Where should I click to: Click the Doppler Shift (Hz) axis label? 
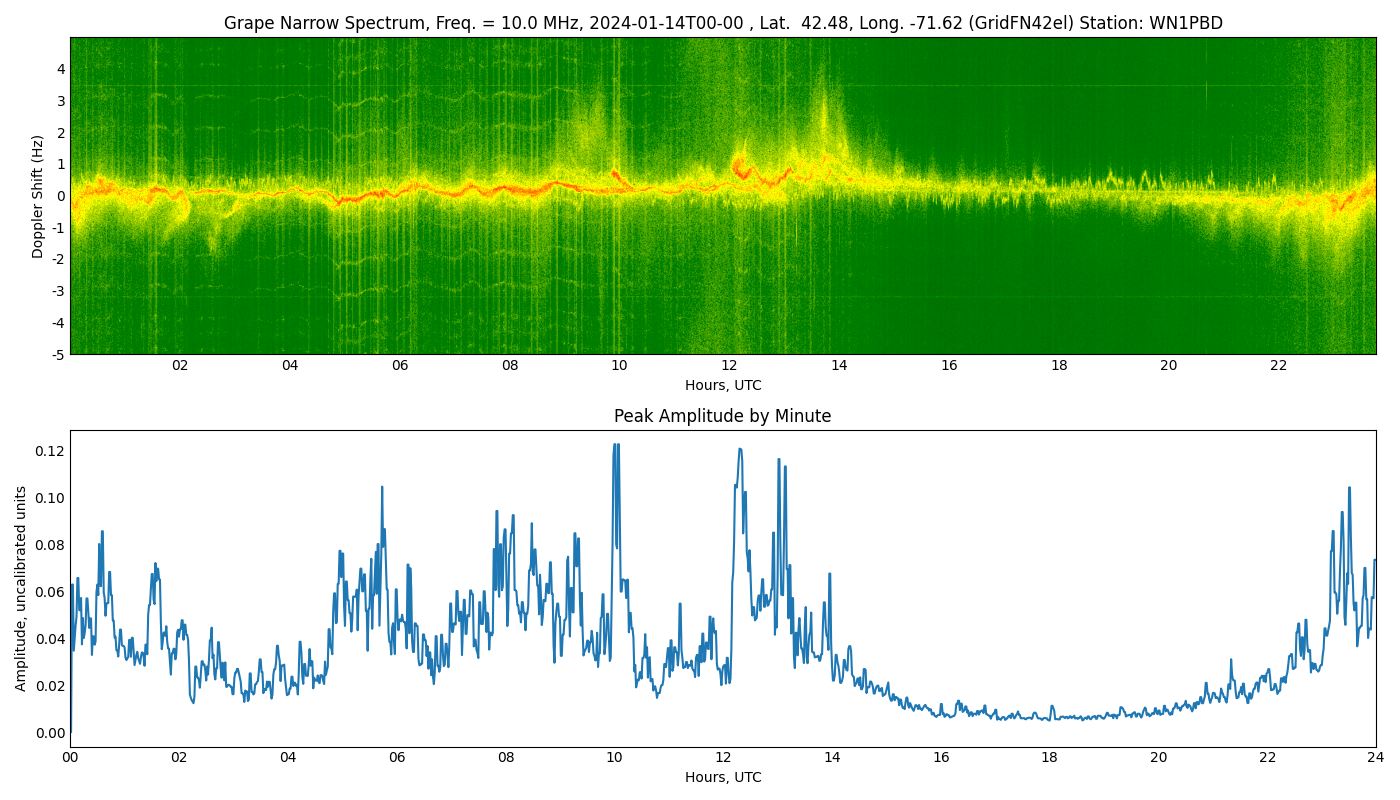coord(38,196)
